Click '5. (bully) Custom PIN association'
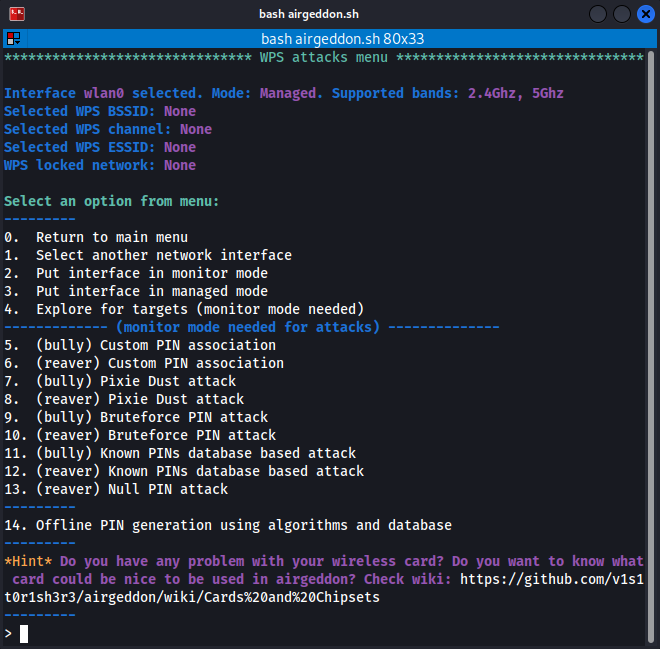 coord(140,346)
